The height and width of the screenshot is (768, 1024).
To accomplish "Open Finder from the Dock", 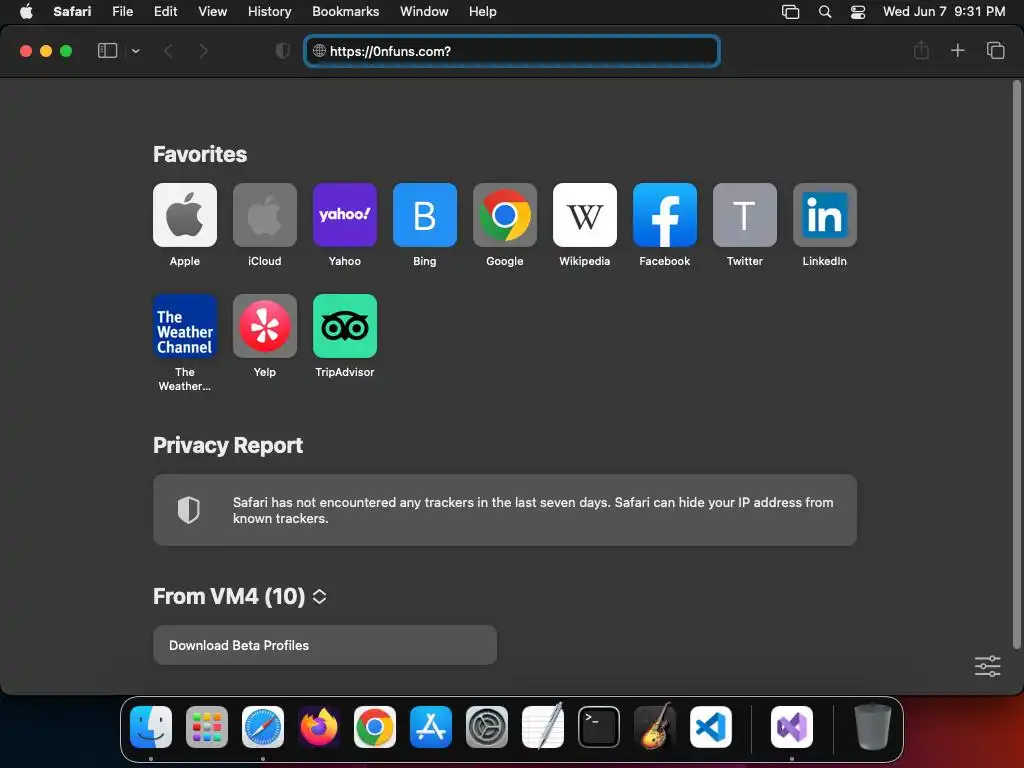I will [151, 727].
